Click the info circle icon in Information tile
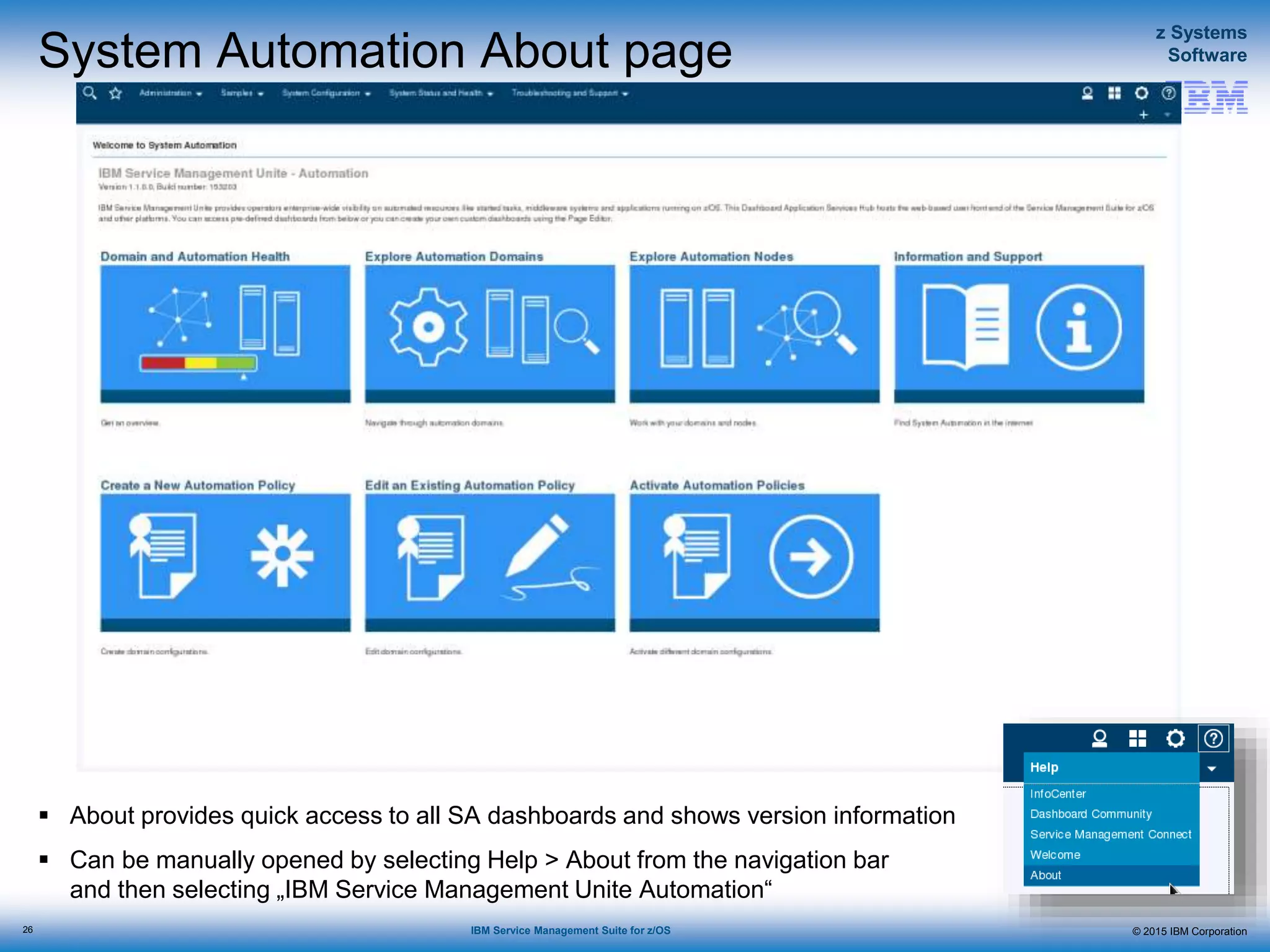Screen dimensions: 1270x952 coord(1079,327)
